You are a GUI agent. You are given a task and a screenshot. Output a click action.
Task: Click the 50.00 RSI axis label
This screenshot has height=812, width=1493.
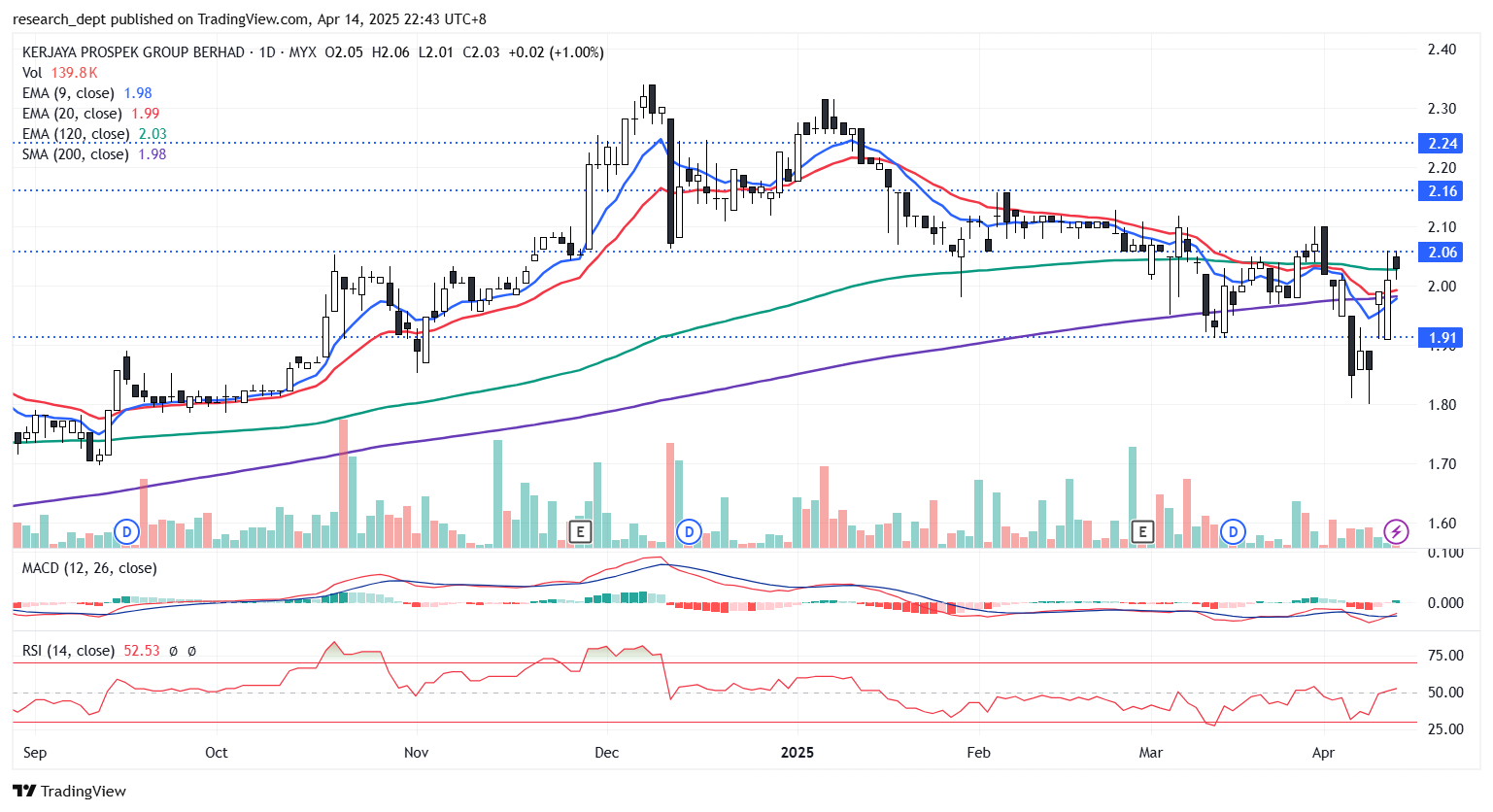click(x=1445, y=693)
